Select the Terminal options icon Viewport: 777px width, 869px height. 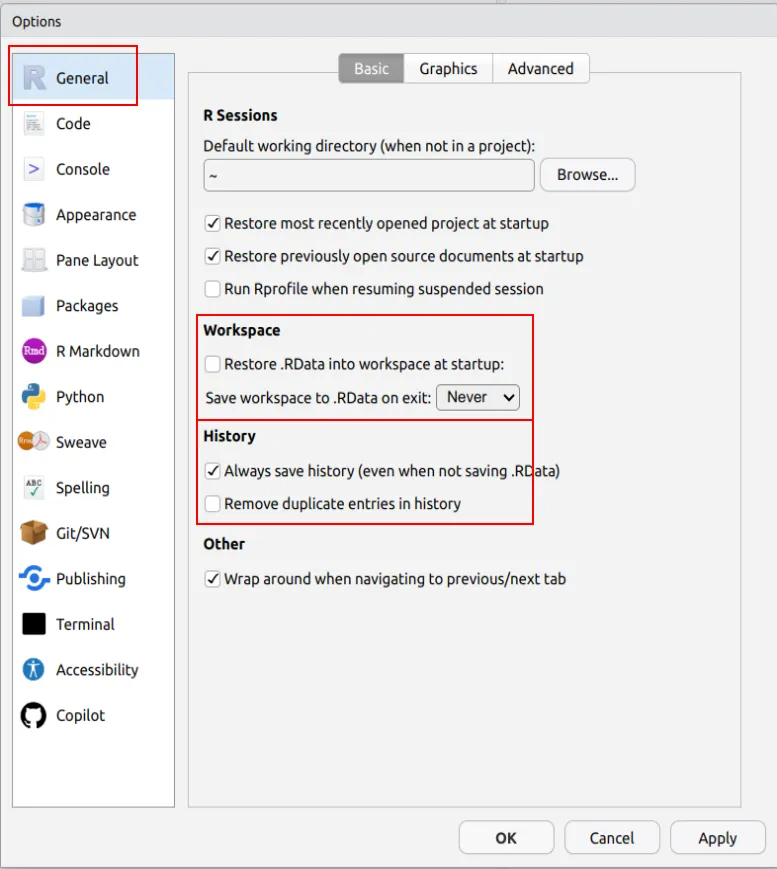point(34,624)
